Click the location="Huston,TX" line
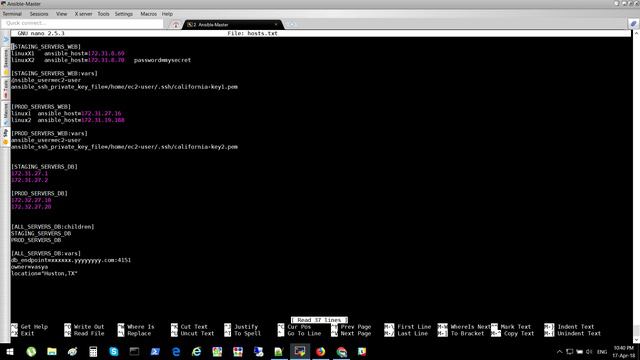Screen dimensions: 640x360 44,273
